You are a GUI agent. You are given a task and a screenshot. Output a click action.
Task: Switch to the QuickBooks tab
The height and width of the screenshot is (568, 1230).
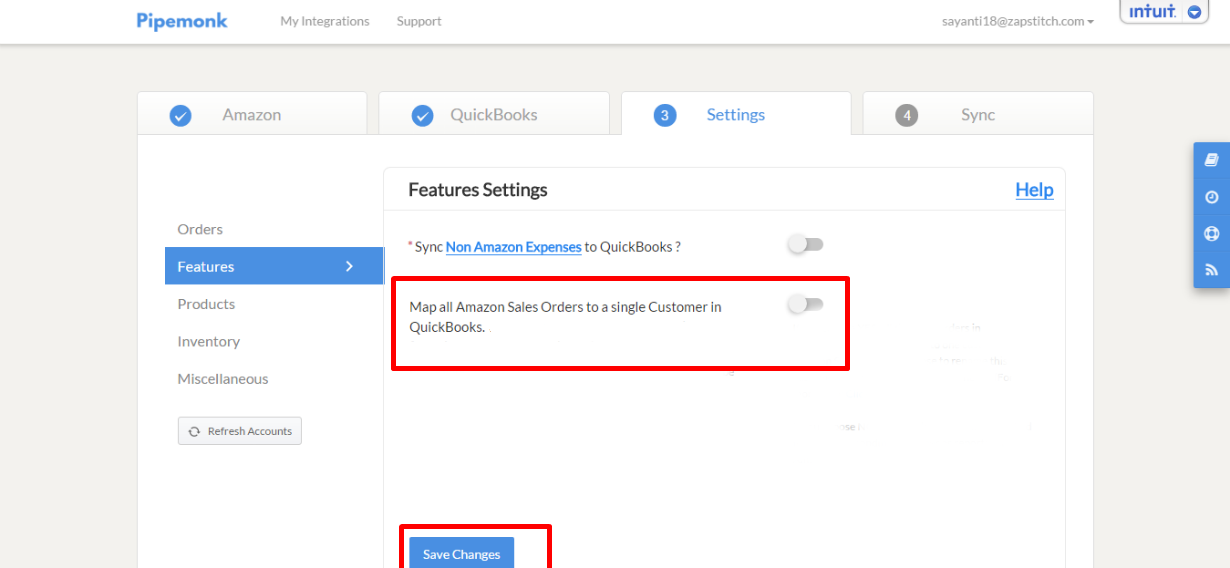(x=494, y=113)
